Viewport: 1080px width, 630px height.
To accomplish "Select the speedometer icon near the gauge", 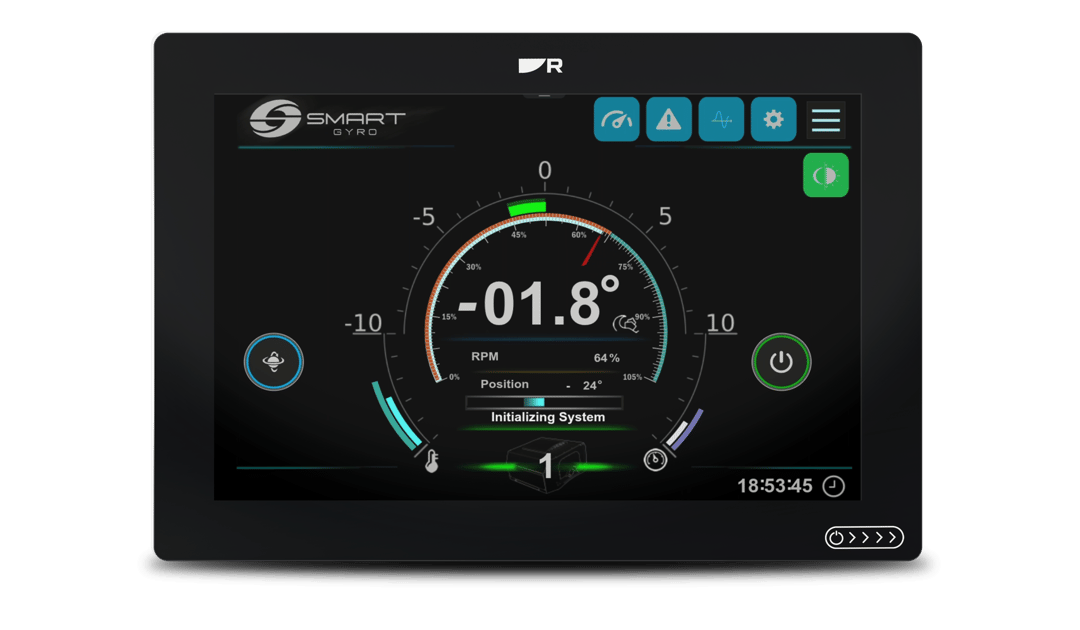I will coord(656,458).
